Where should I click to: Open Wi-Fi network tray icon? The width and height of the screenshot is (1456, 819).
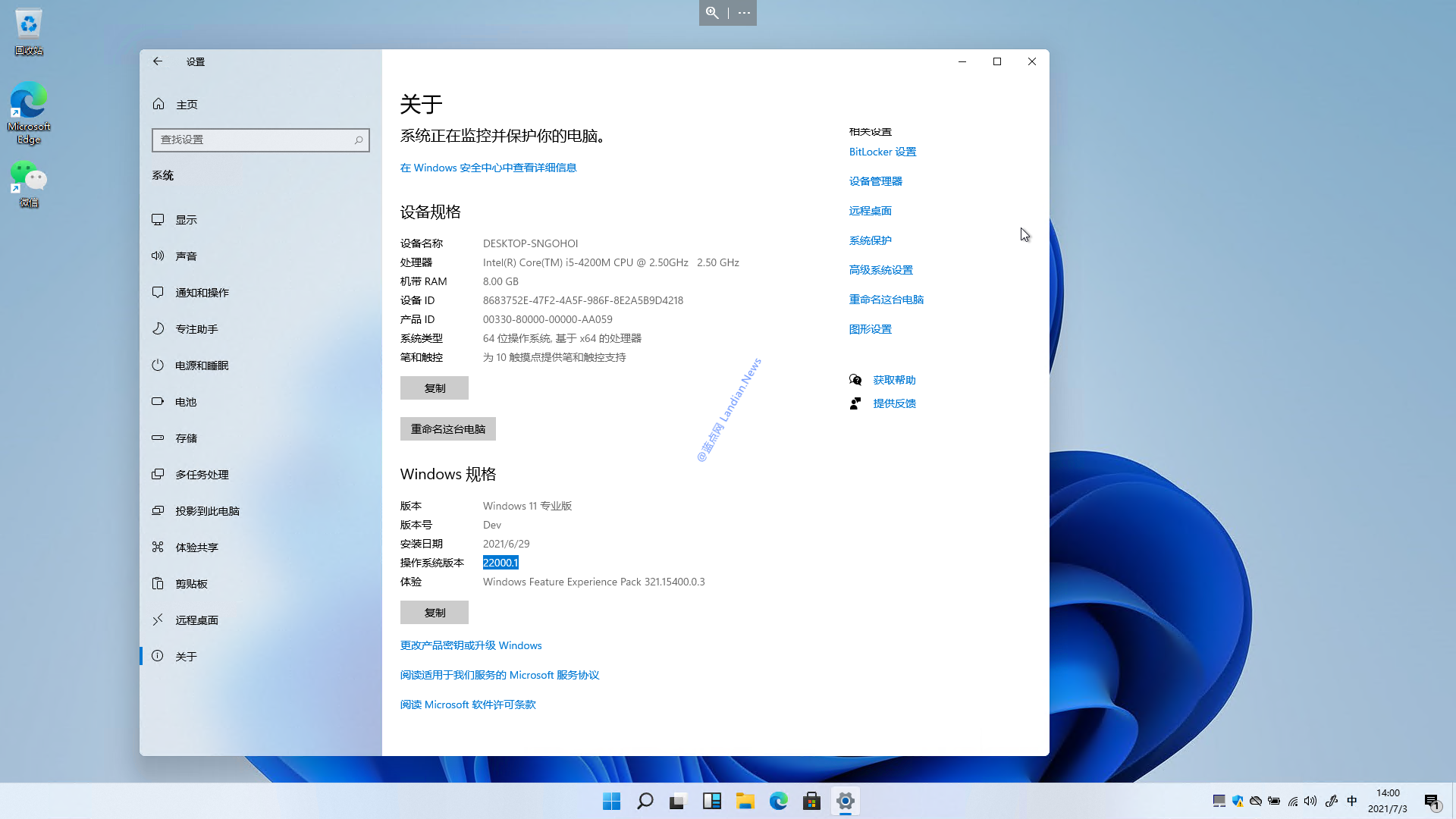(x=1293, y=801)
